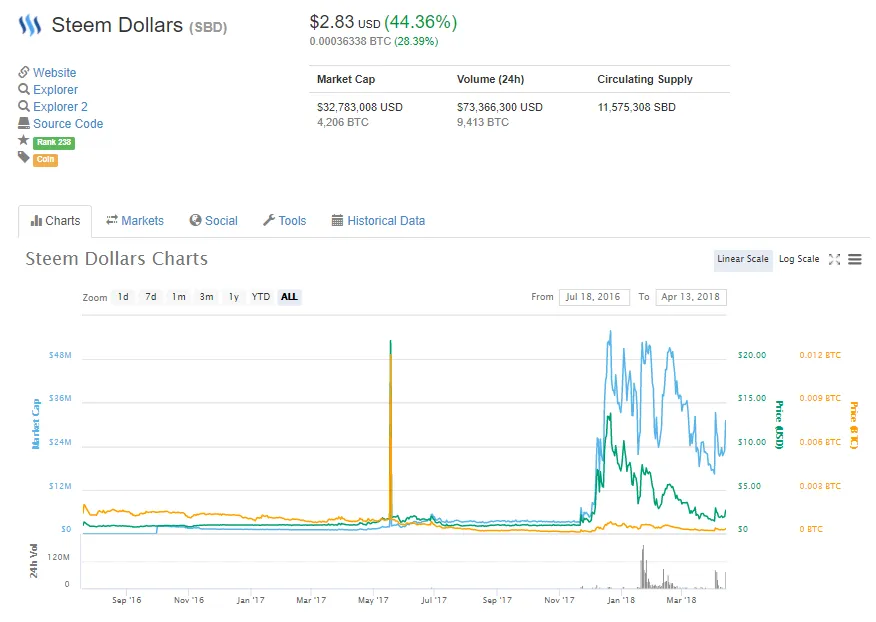Click the 9,413 BTC volume value
This screenshot has width=876, height=622.
pos(483,122)
